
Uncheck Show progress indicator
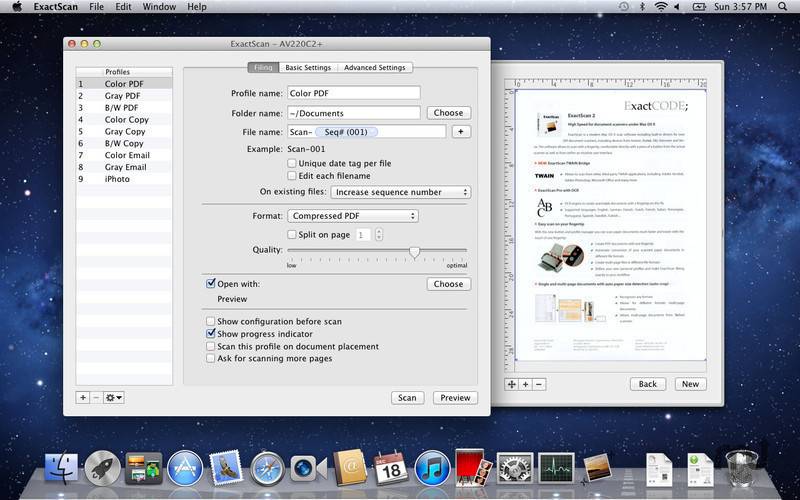(x=211, y=334)
